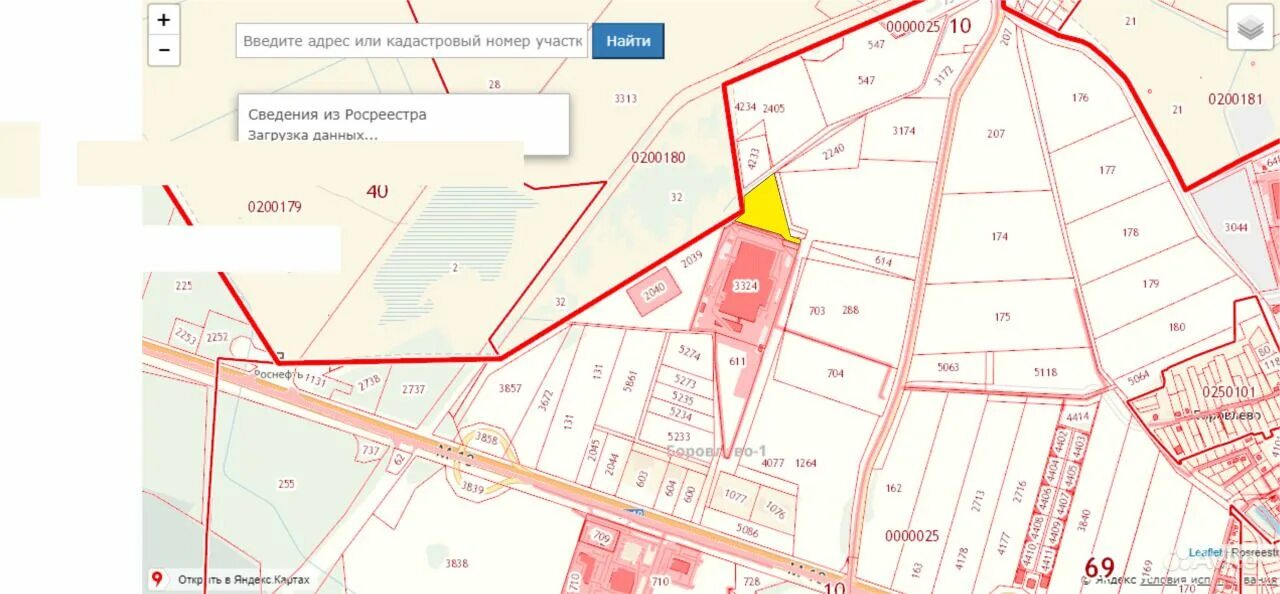Click land parcel 704
This screenshot has width=1280, height=594.
834,374
